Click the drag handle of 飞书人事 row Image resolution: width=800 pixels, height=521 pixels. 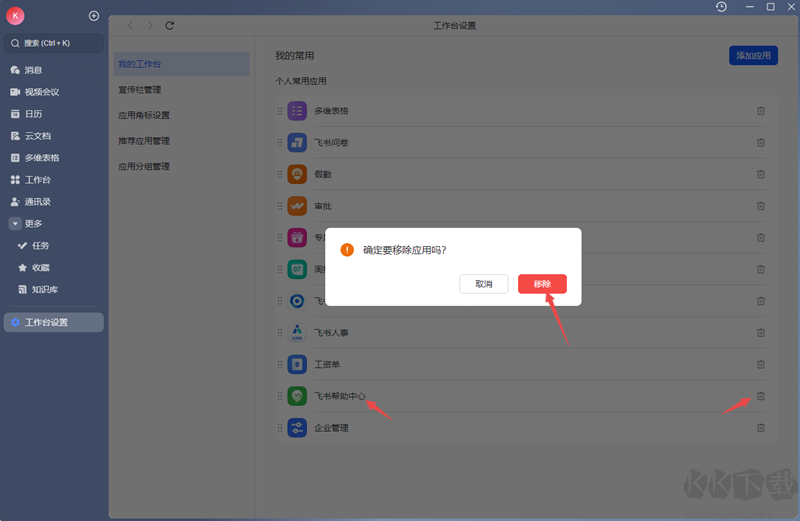(x=280, y=333)
